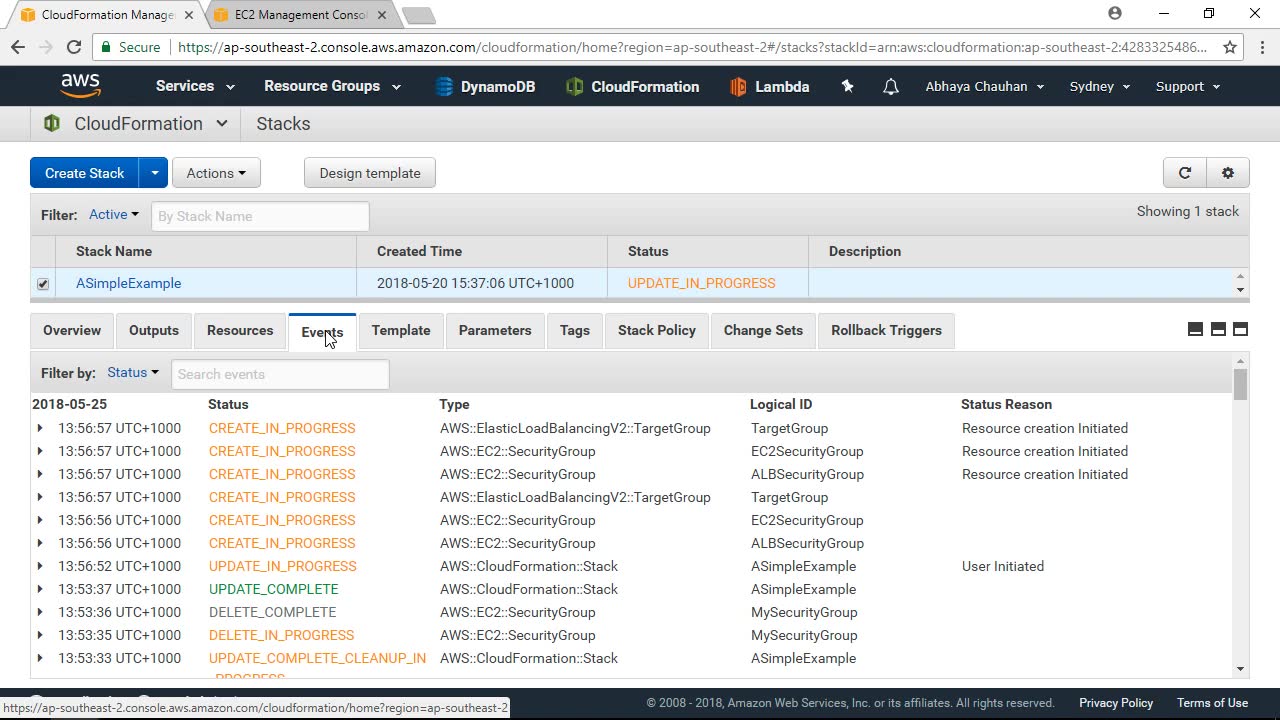Viewport: 1280px width, 720px height.
Task: Expand the CloudFormation breadcrumb dropdown
Action: pos(221,124)
